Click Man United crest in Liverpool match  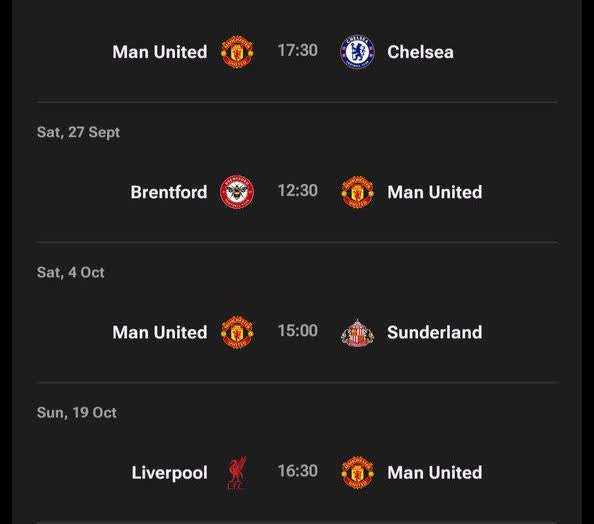[357, 472]
